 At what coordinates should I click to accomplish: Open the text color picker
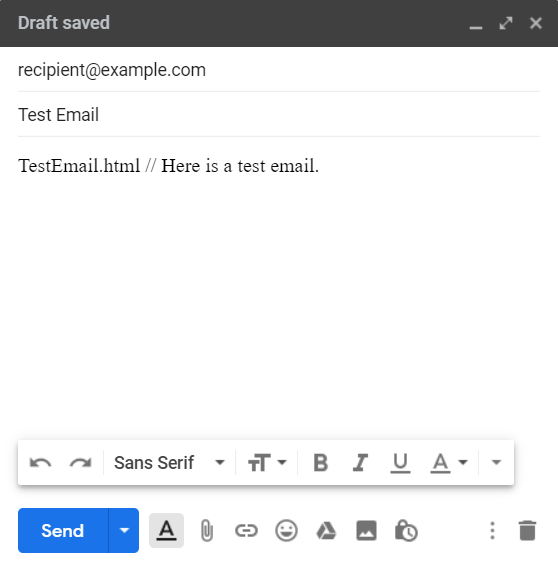click(x=449, y=462)
